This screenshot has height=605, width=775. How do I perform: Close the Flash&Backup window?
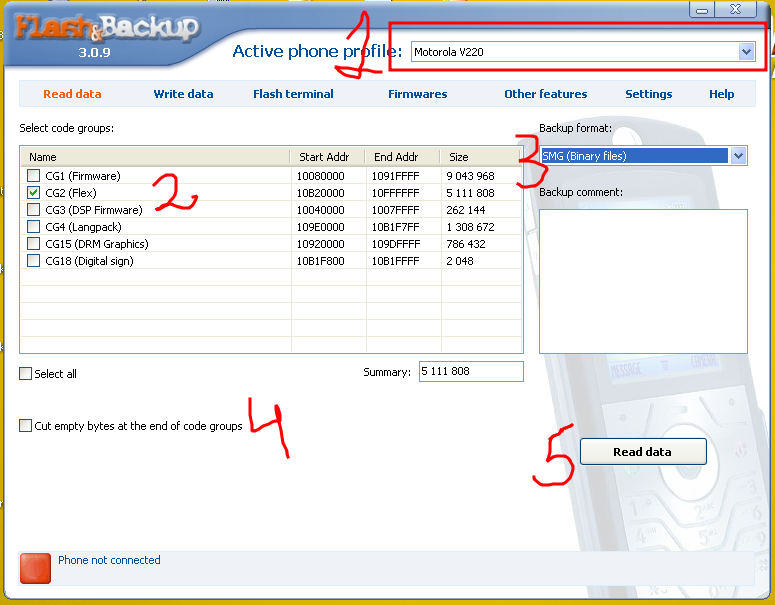[735, 9]
